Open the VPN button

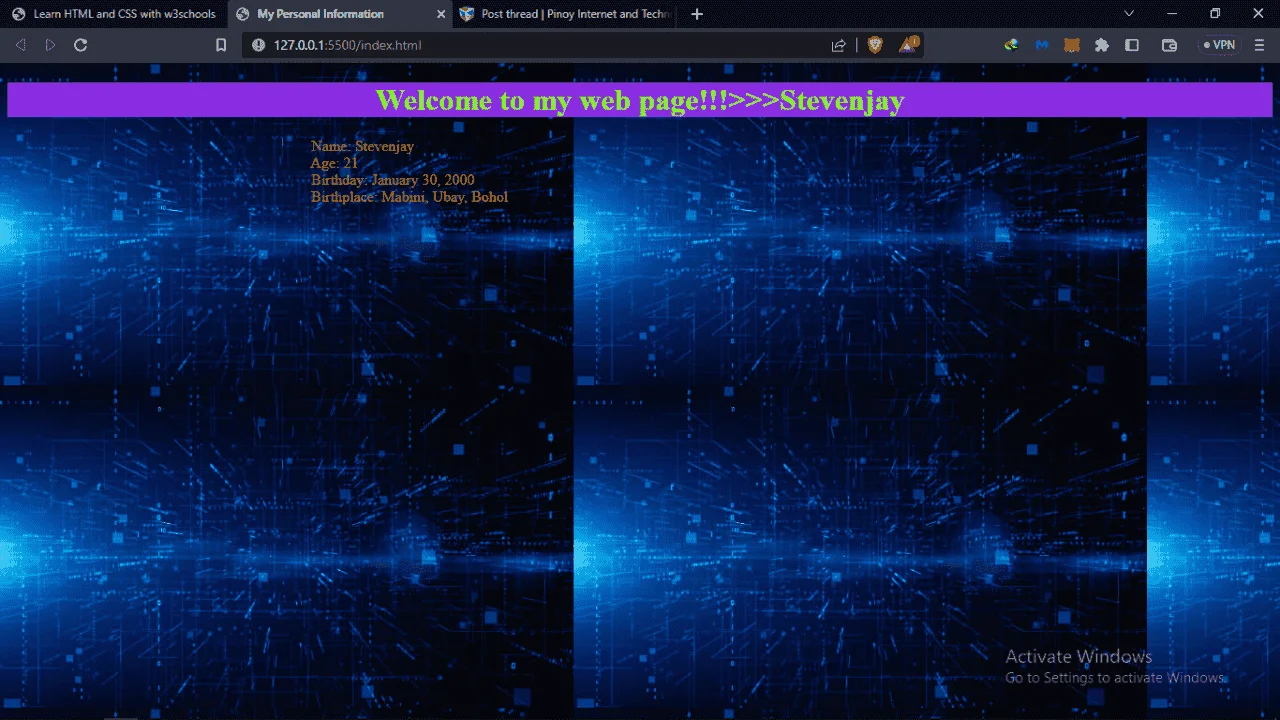[1219, 45]
